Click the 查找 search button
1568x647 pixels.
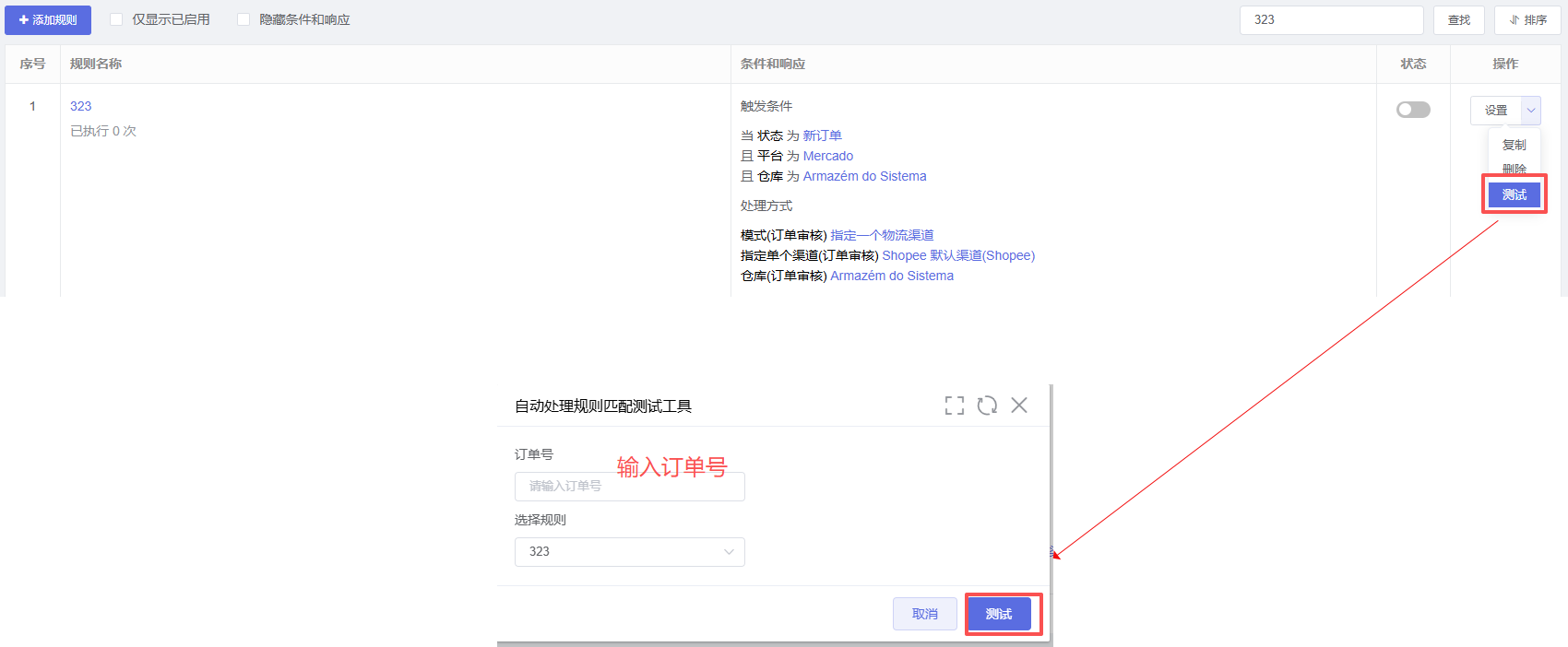1458,20
